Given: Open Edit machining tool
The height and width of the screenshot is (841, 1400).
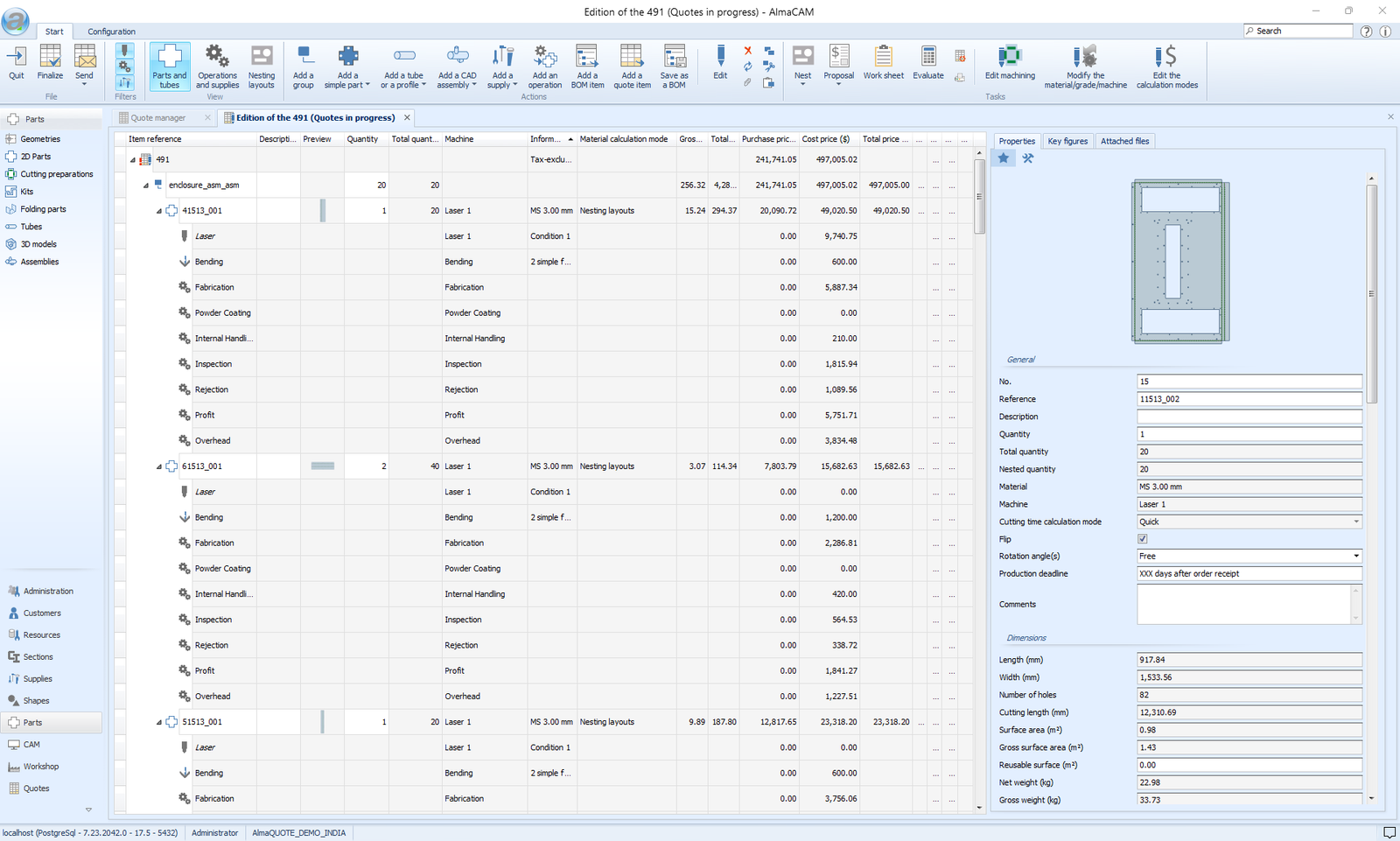Looking at the screenshot, I should click(x=1010, y=57).
